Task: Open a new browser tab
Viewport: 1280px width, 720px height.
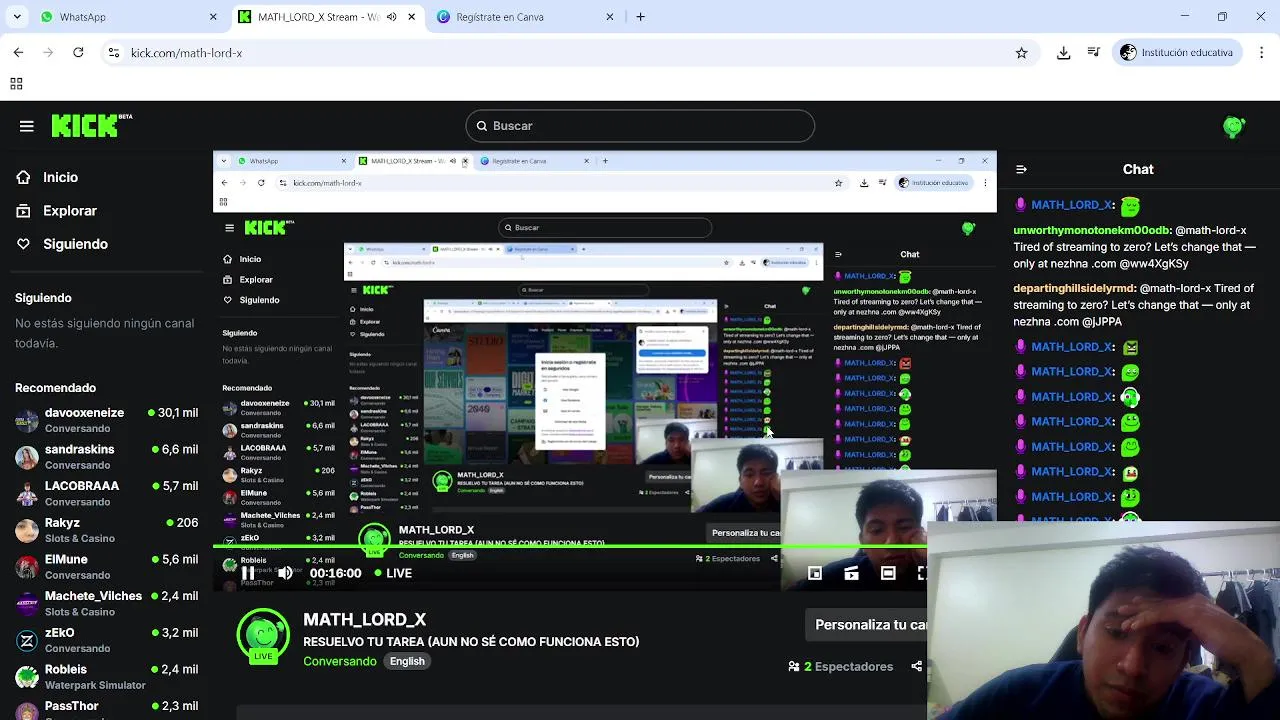Action: (641, 17)
